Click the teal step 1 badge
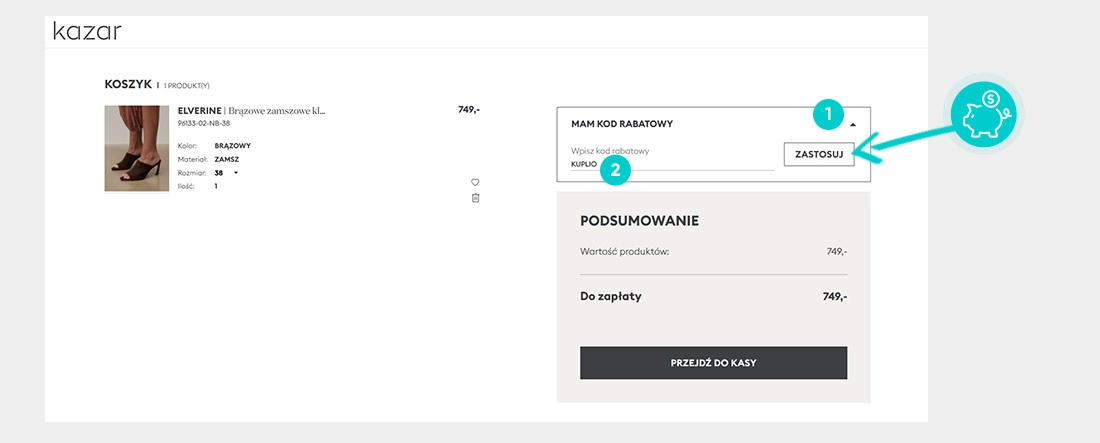This screenshot has height=443, width=1100. click(828, 114)
